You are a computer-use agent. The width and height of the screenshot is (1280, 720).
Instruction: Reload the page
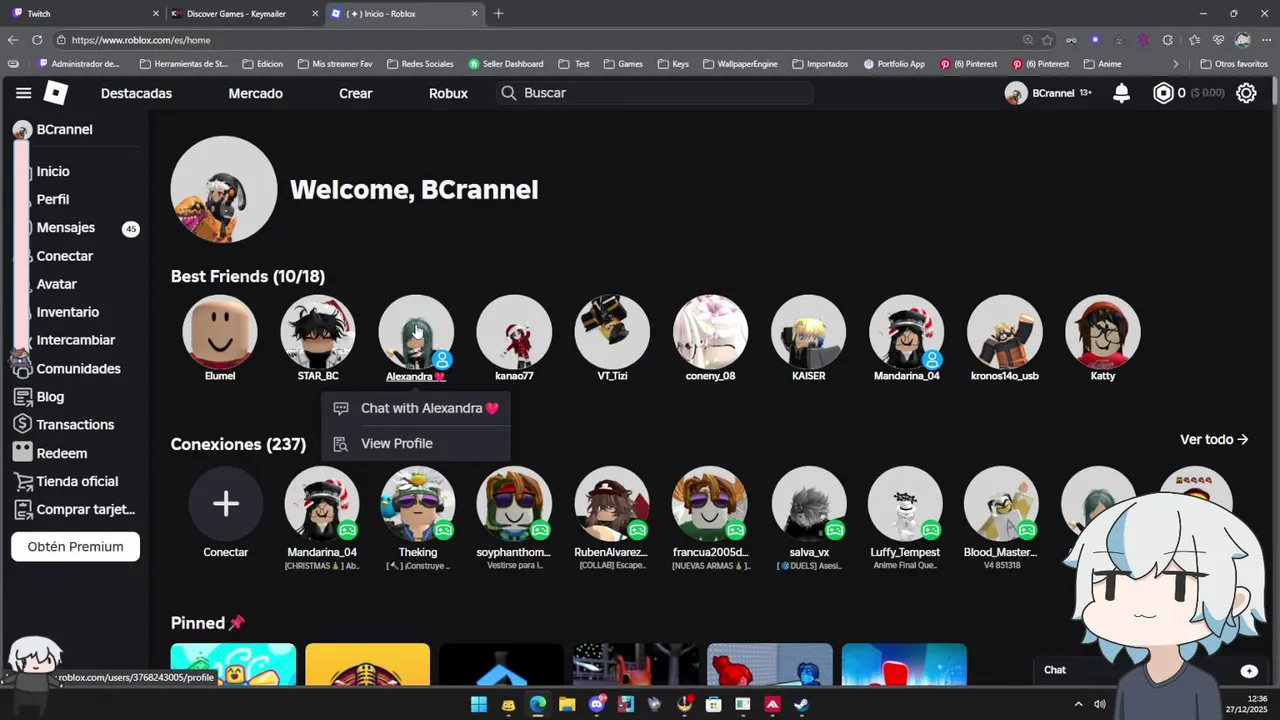(37, 40)
